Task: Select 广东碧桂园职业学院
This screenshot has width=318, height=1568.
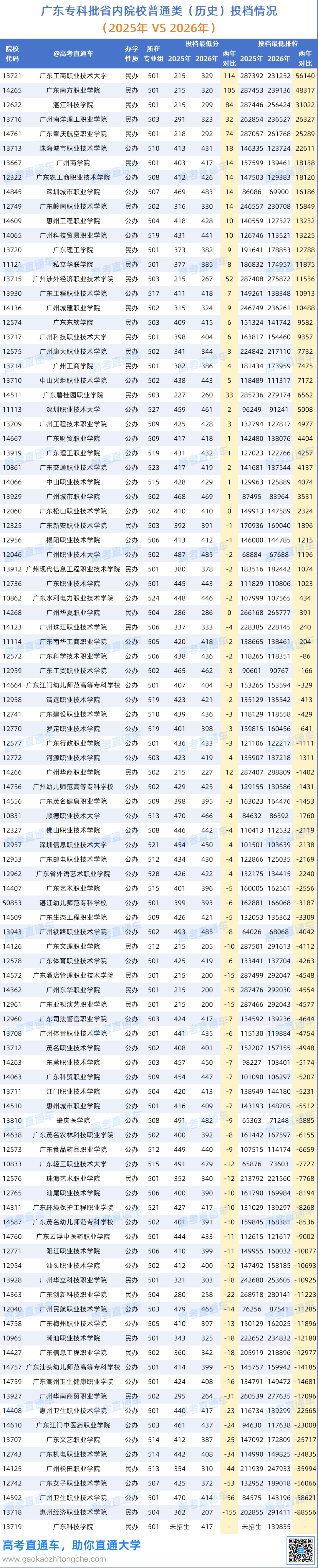Action: click(x=73, y=395)
